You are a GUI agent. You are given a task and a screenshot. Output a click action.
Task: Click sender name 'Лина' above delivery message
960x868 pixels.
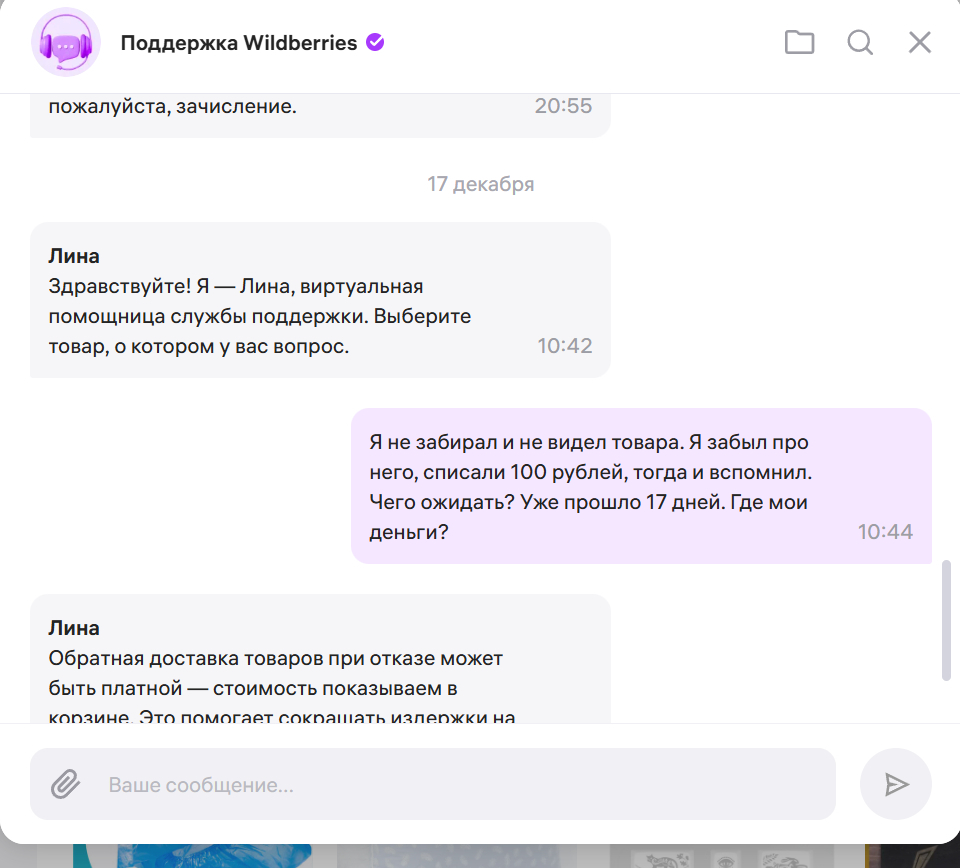(73, 628)
